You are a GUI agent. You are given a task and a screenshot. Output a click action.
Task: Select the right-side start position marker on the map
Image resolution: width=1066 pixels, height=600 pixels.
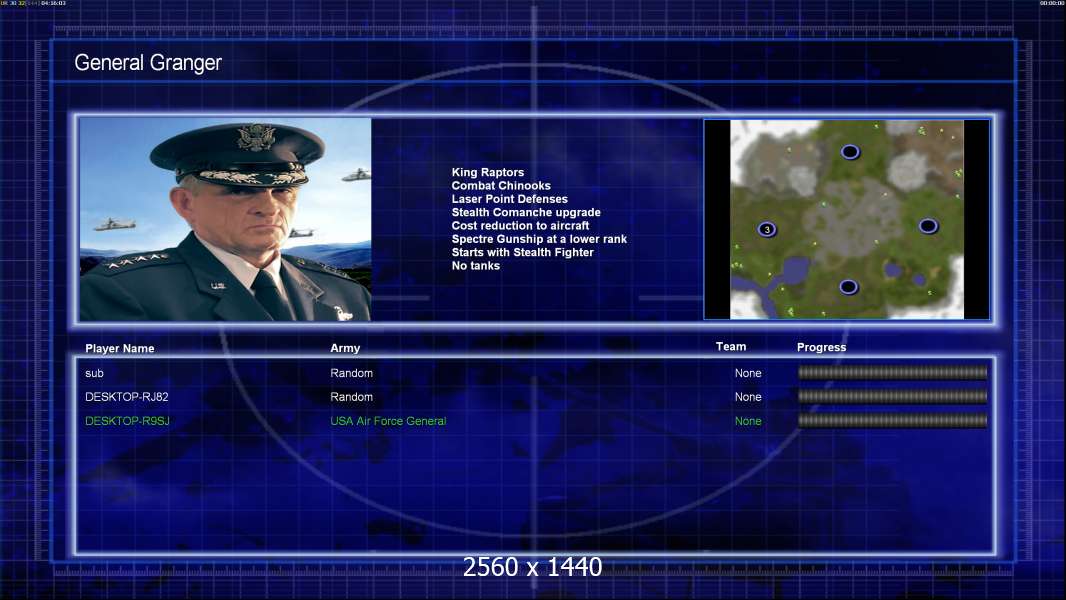[928, 226]
